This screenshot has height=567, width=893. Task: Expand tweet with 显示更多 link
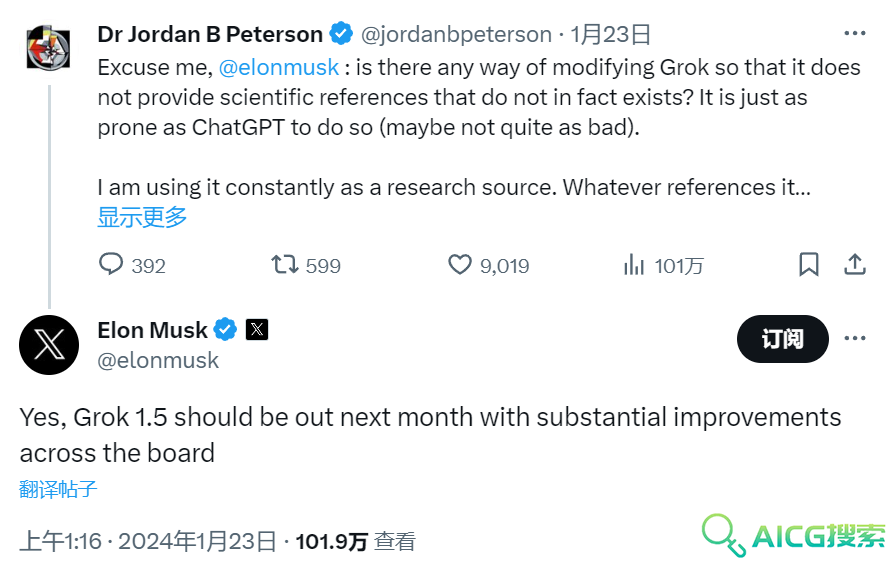[x=142, y=217]
